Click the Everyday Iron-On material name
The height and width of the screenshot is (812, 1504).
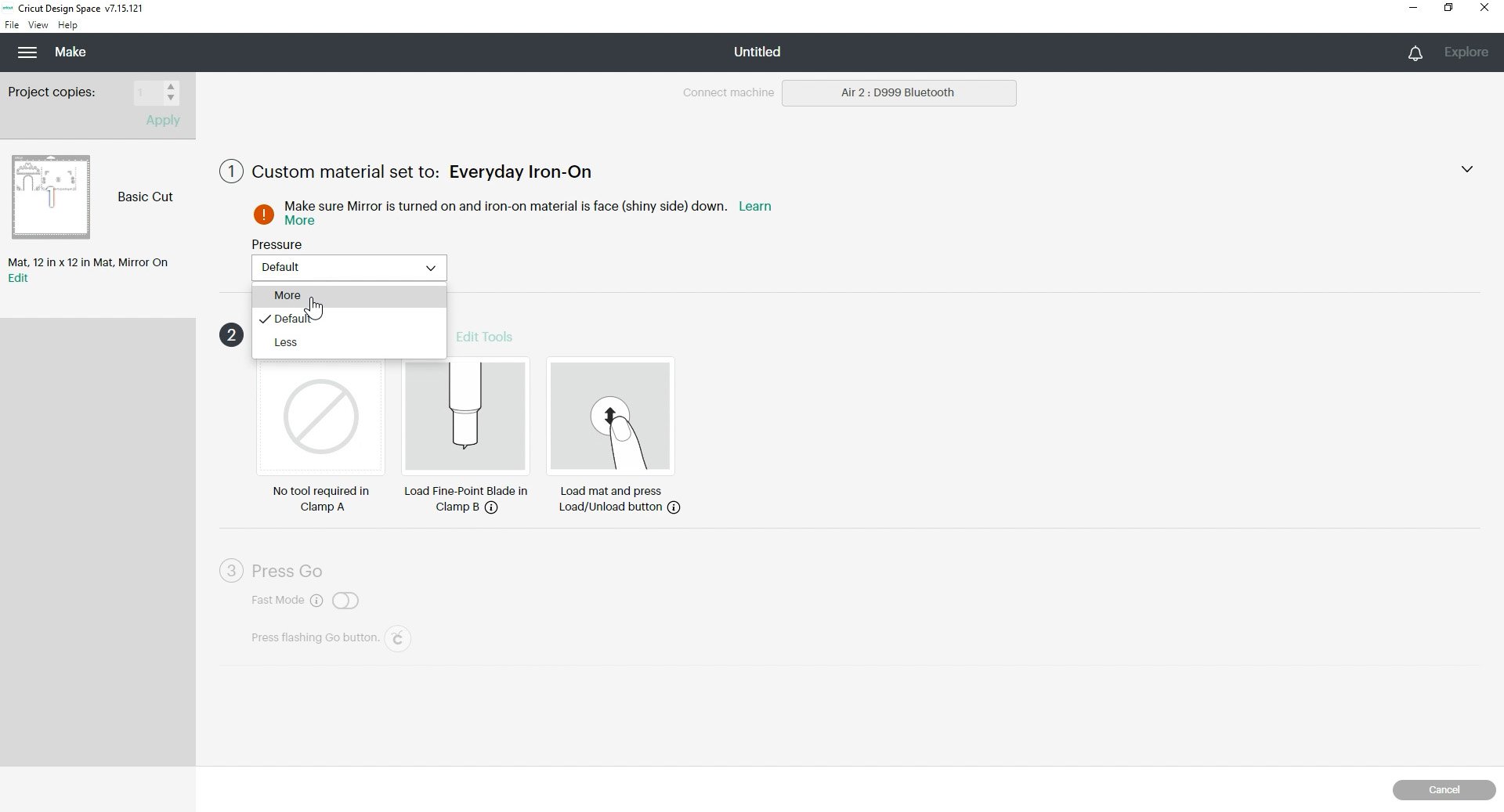tap(520, 172)
